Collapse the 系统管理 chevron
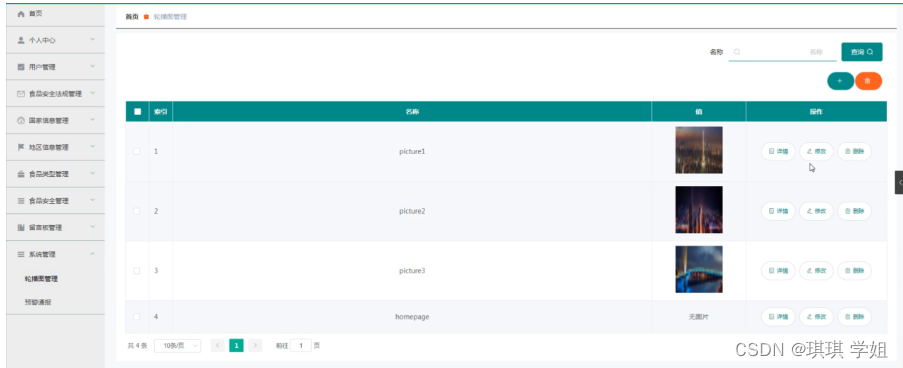The width and height of the screenshot is (903, 368). tap(93, 253)
